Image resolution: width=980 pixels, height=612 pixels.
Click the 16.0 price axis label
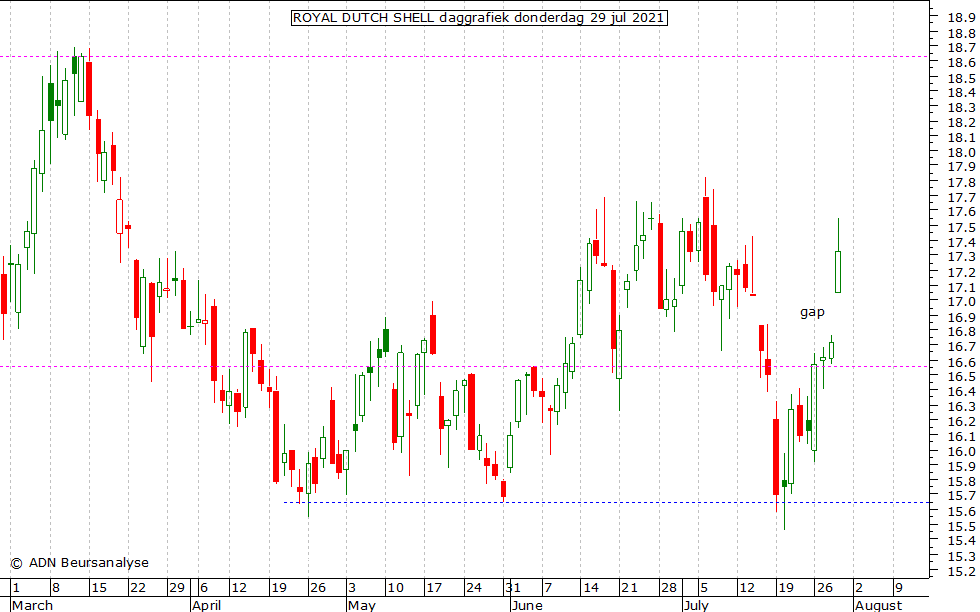[962, 452]
